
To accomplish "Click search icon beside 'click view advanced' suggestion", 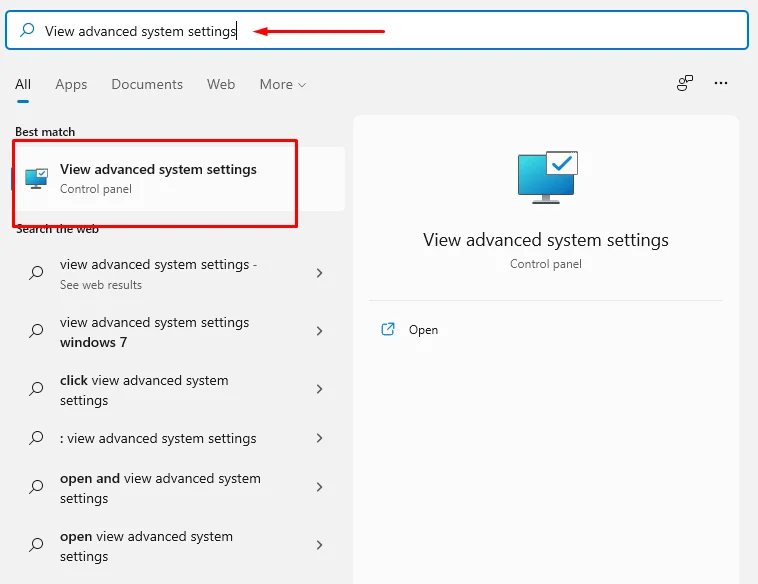I will click(36, 389).
